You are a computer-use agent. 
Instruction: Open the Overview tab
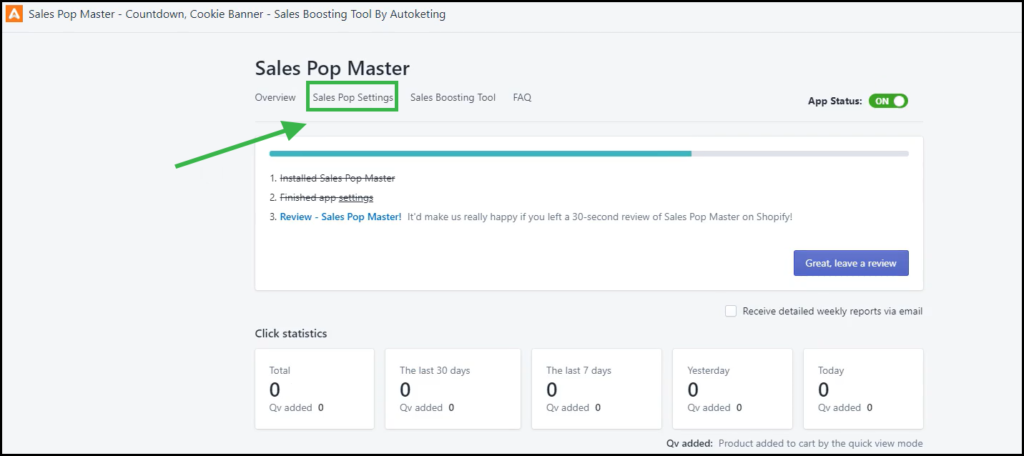275,97
